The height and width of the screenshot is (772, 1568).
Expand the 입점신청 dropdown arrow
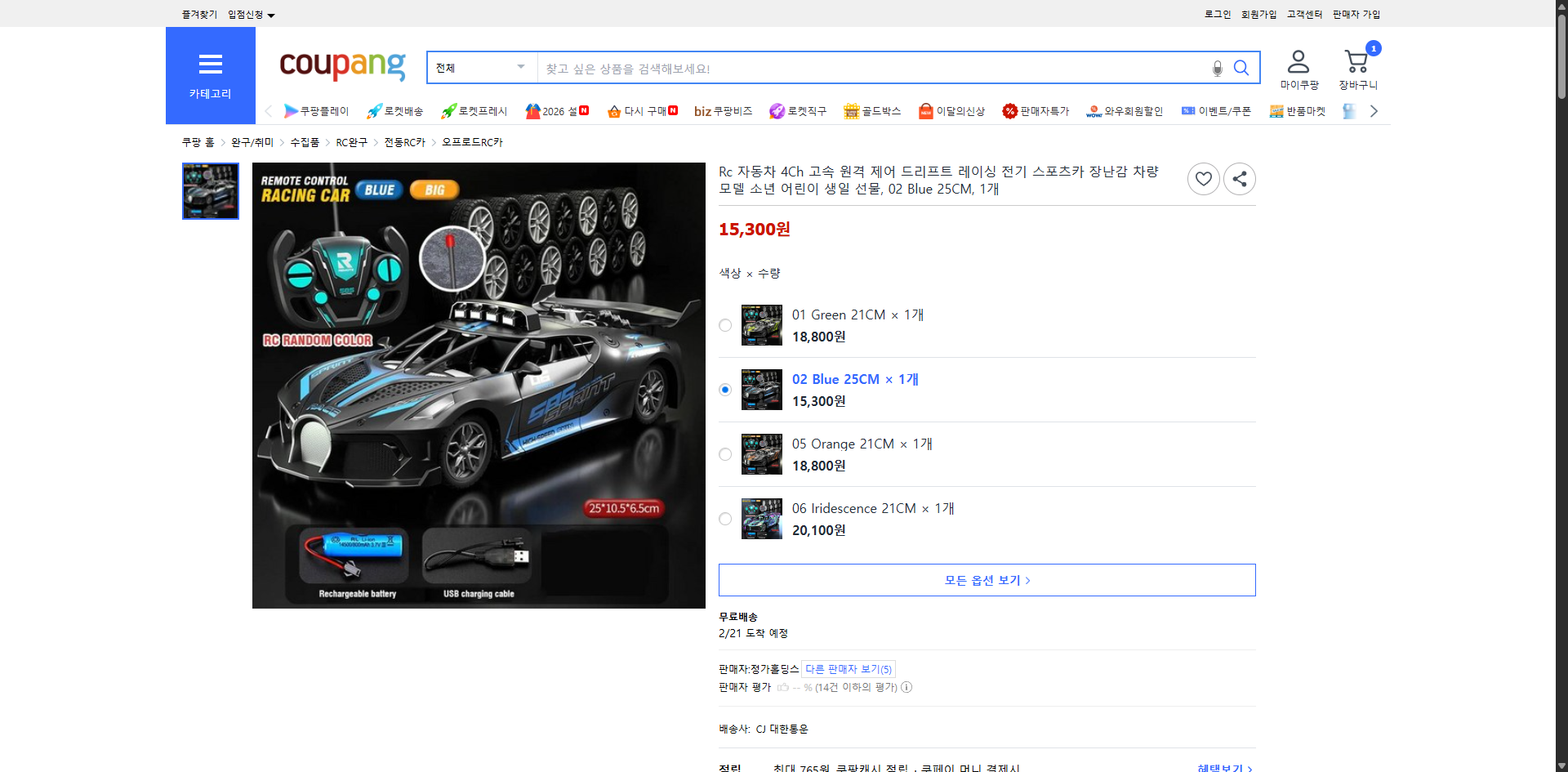(272, 14)
